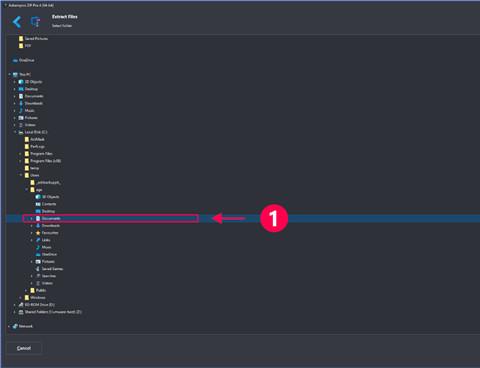Screen dimensions: 480x368
Task: Click the Contacts icon in the user folder
Action: click(x=38, y=204)
